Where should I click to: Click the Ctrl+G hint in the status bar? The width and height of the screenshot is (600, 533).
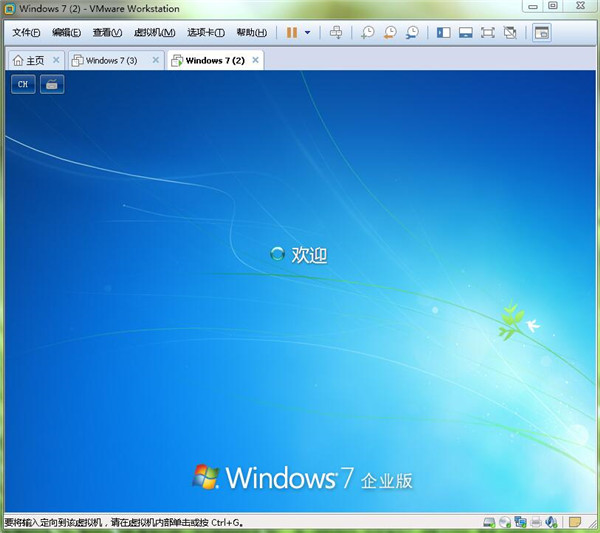[227, 523]
